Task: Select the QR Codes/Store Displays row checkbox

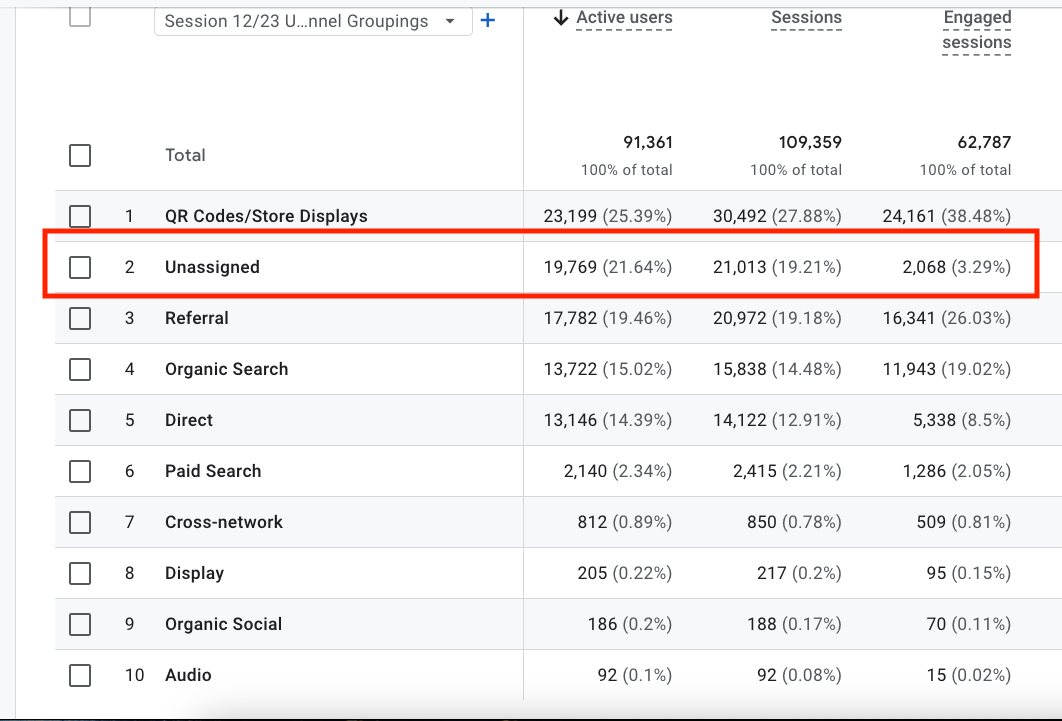Action: (80, 216)
